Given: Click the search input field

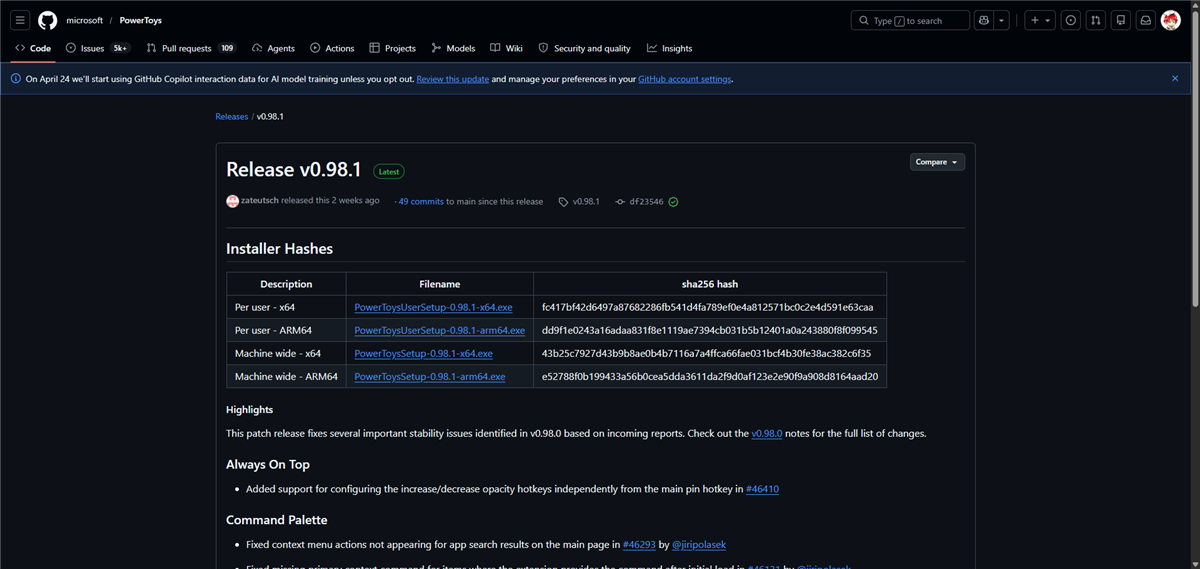Looking at the screenshot, I should [x=910, y=20].
